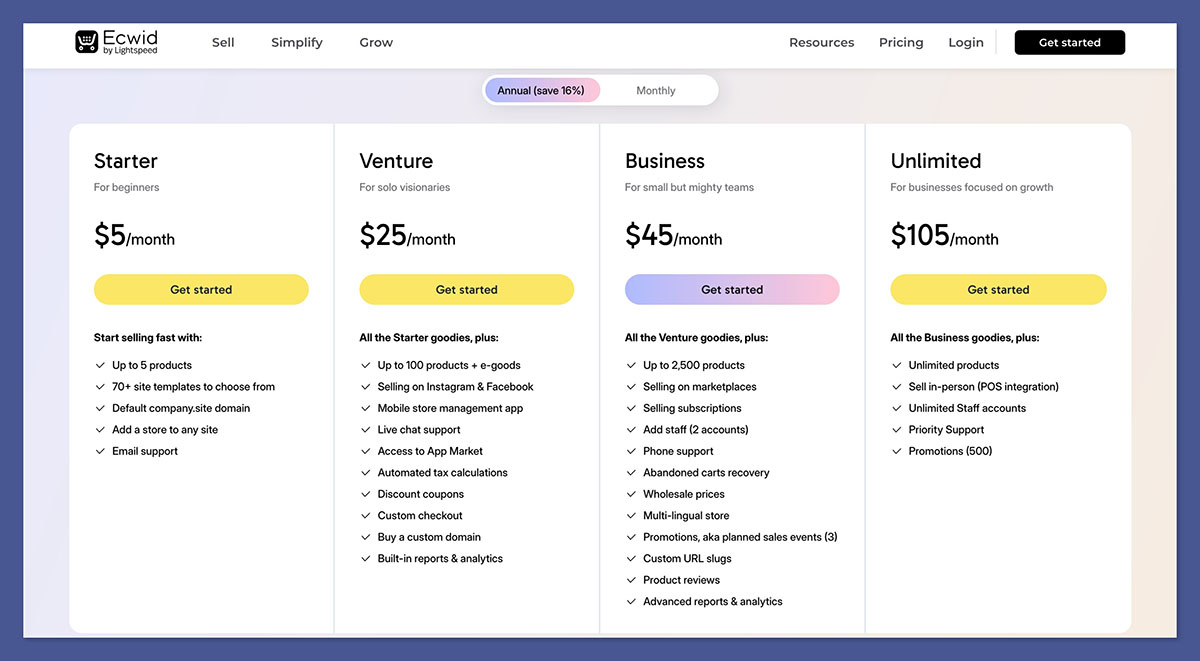Click the checkmark next to "Discount coupons"
1200x661 pixels.
click(366, 494)
